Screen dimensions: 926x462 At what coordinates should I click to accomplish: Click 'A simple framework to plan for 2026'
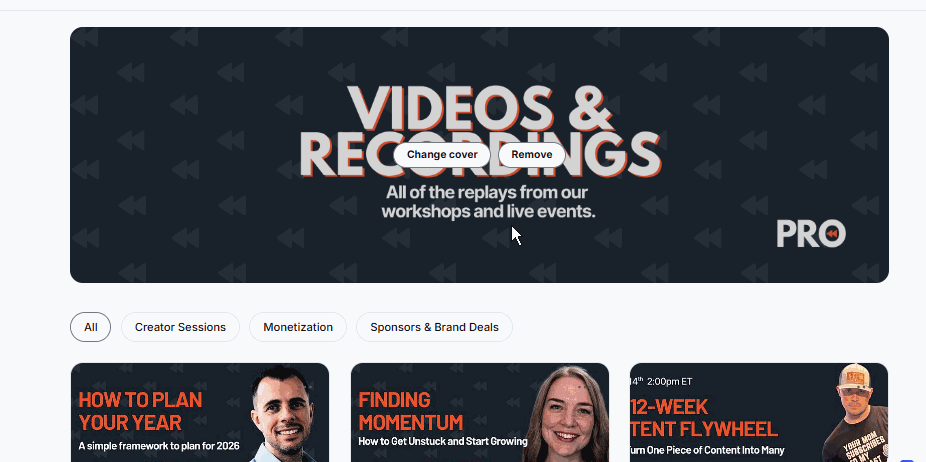[159, 446]
